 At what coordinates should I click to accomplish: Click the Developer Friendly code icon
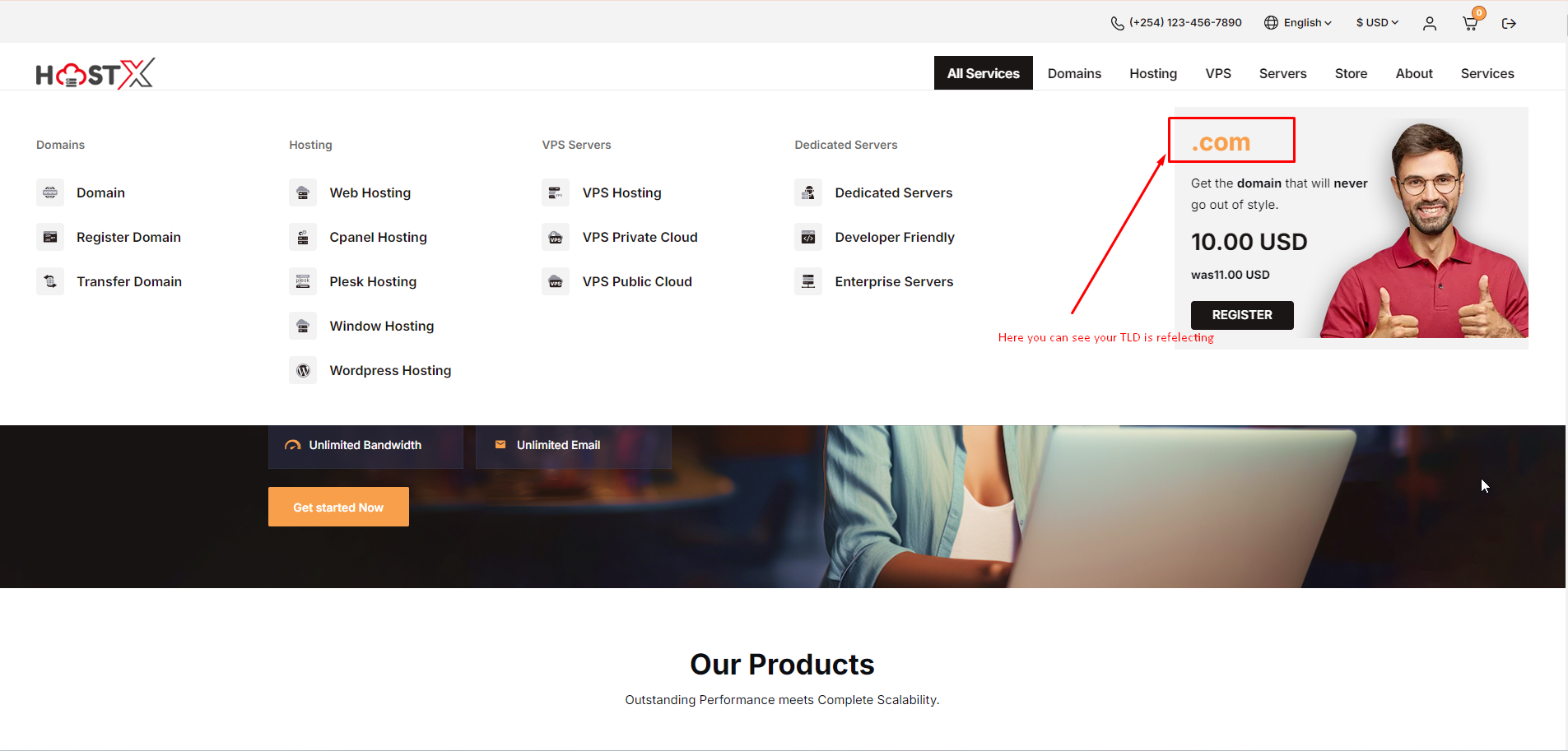(x=808, y=238)
